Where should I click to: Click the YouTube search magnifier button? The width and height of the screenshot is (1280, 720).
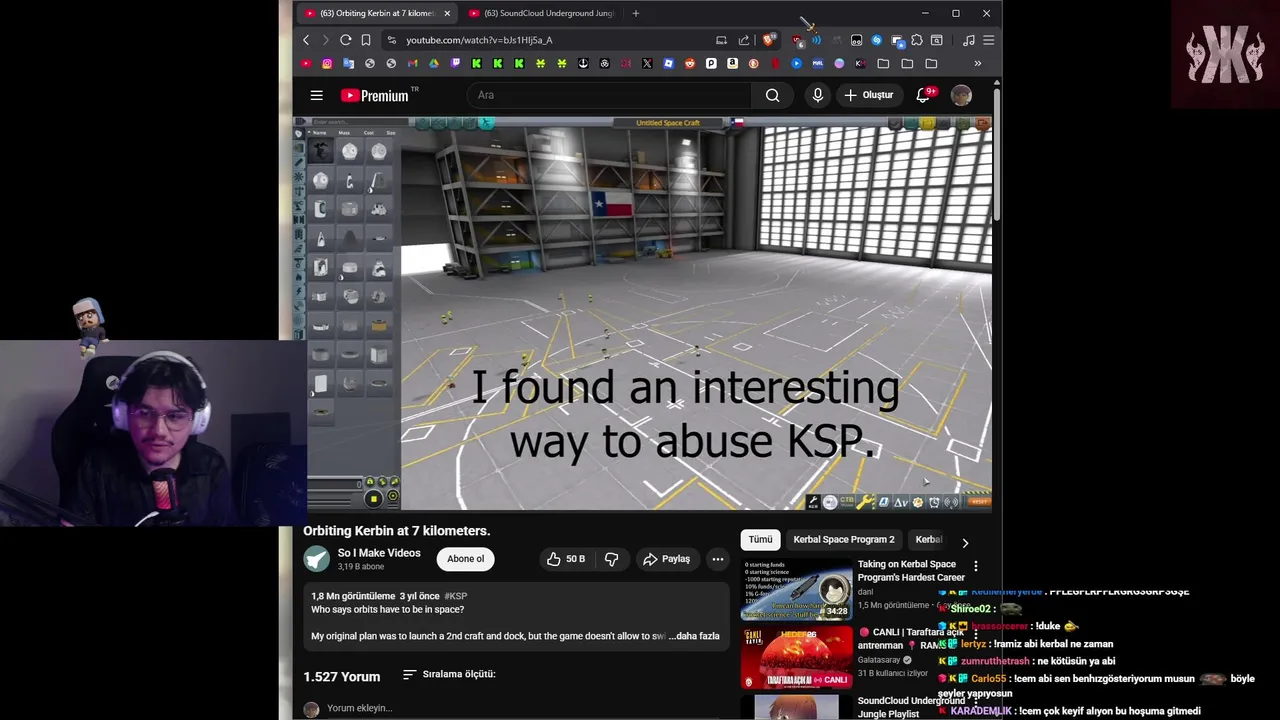click(x=772, y=95)
